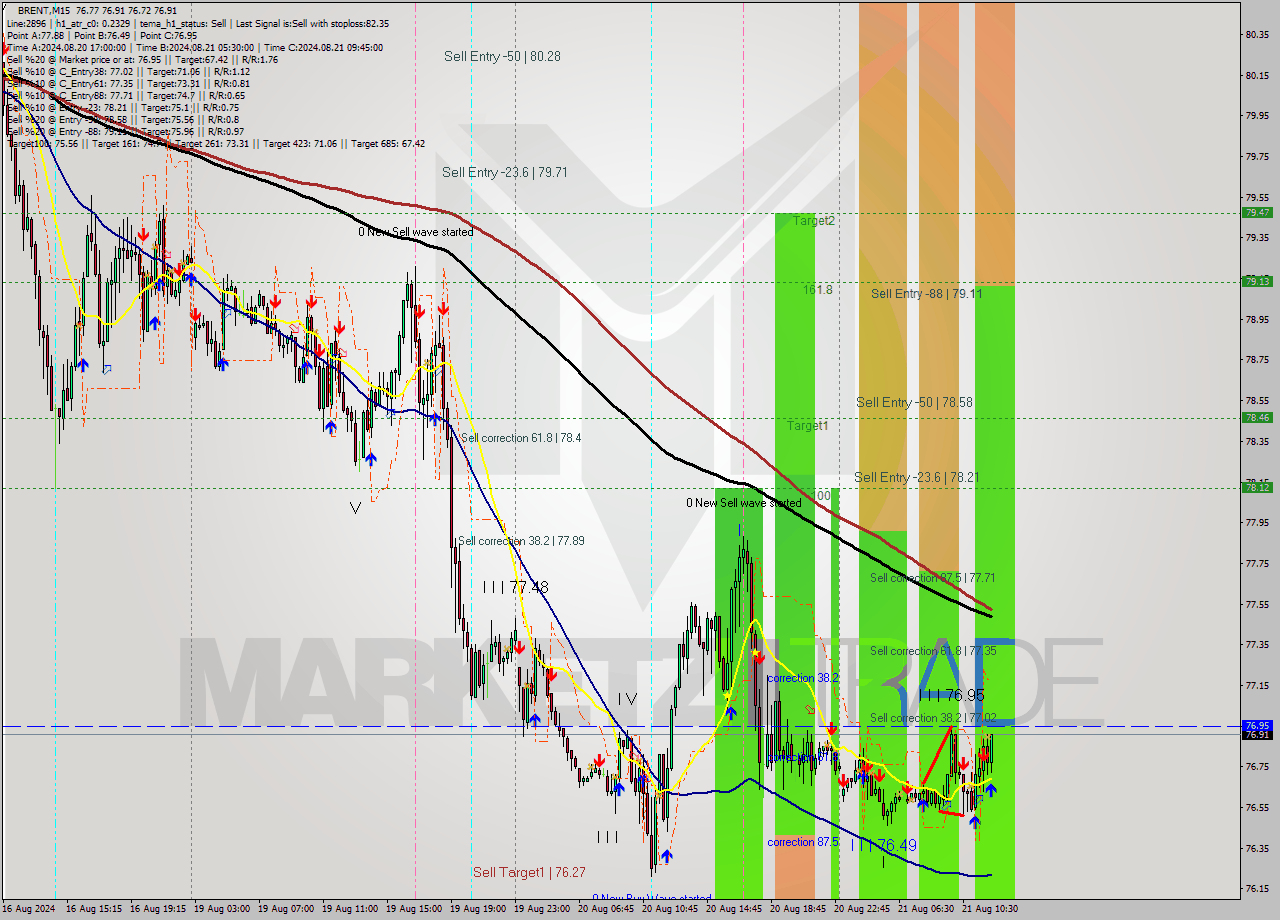This screenshot has height=920, width=1280.
Task: Select the 'I V' wave count label
Action: point(627,699)
